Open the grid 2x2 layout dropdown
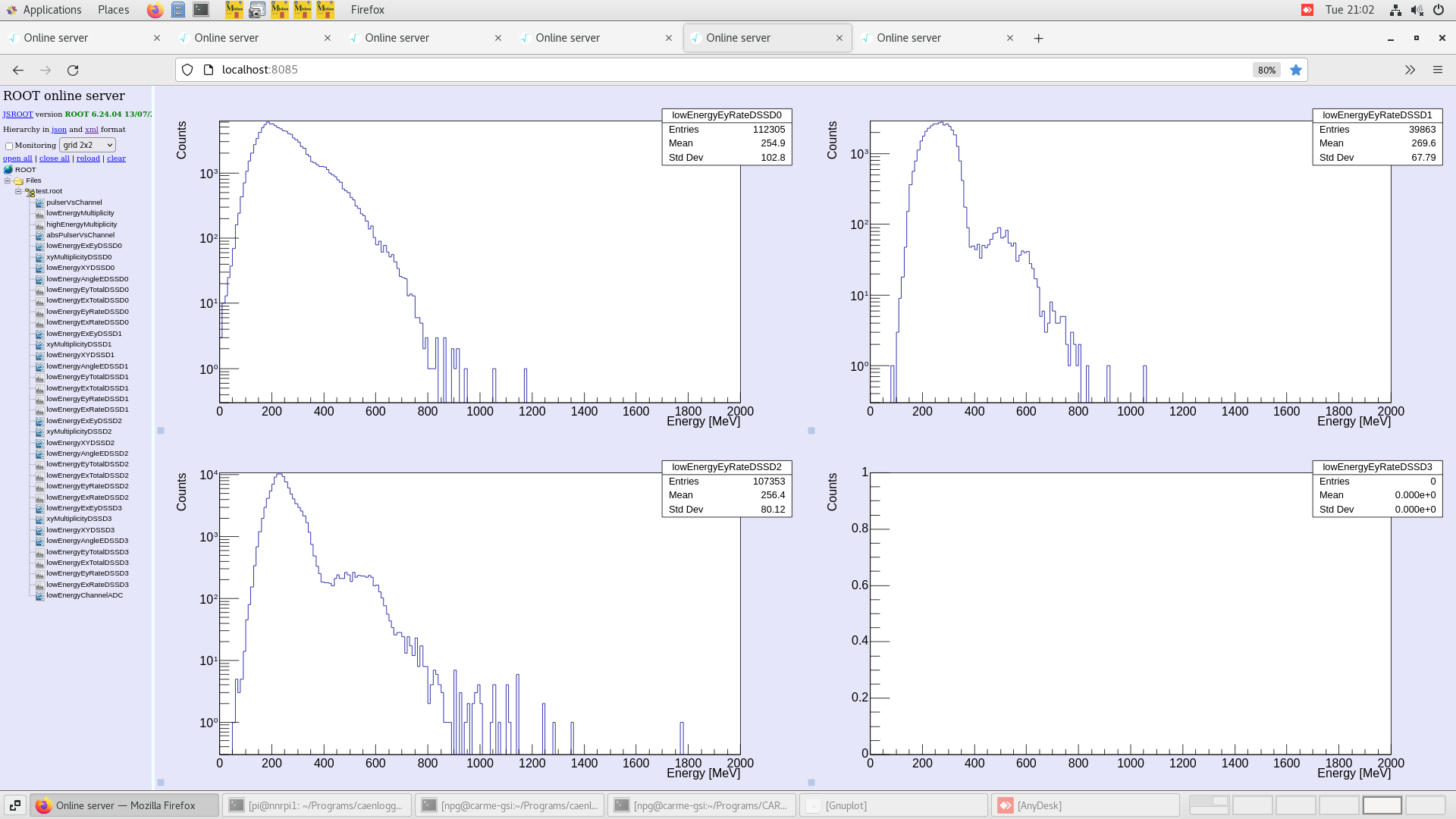 point(87,145)
